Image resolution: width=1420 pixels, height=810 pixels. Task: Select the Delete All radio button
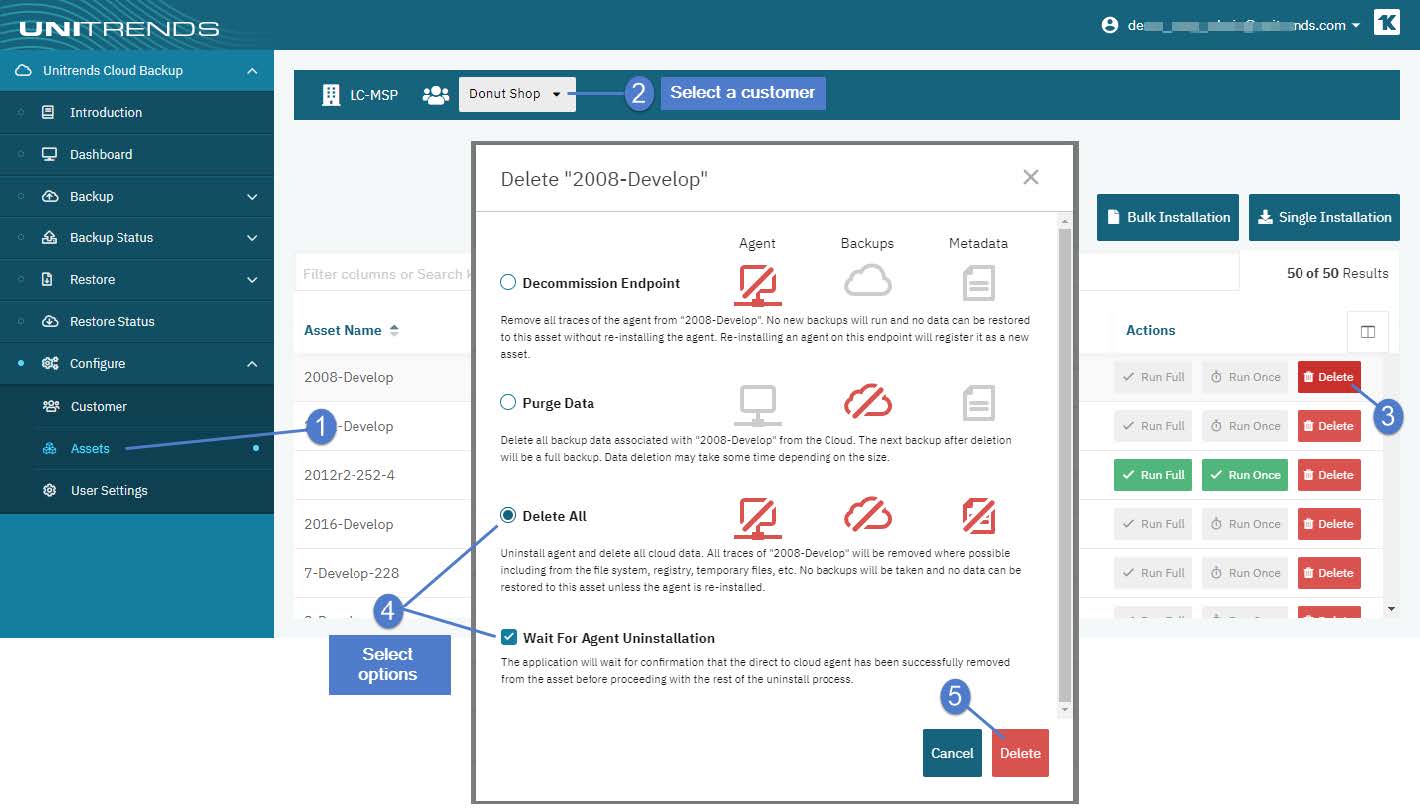tap(508, 515)
